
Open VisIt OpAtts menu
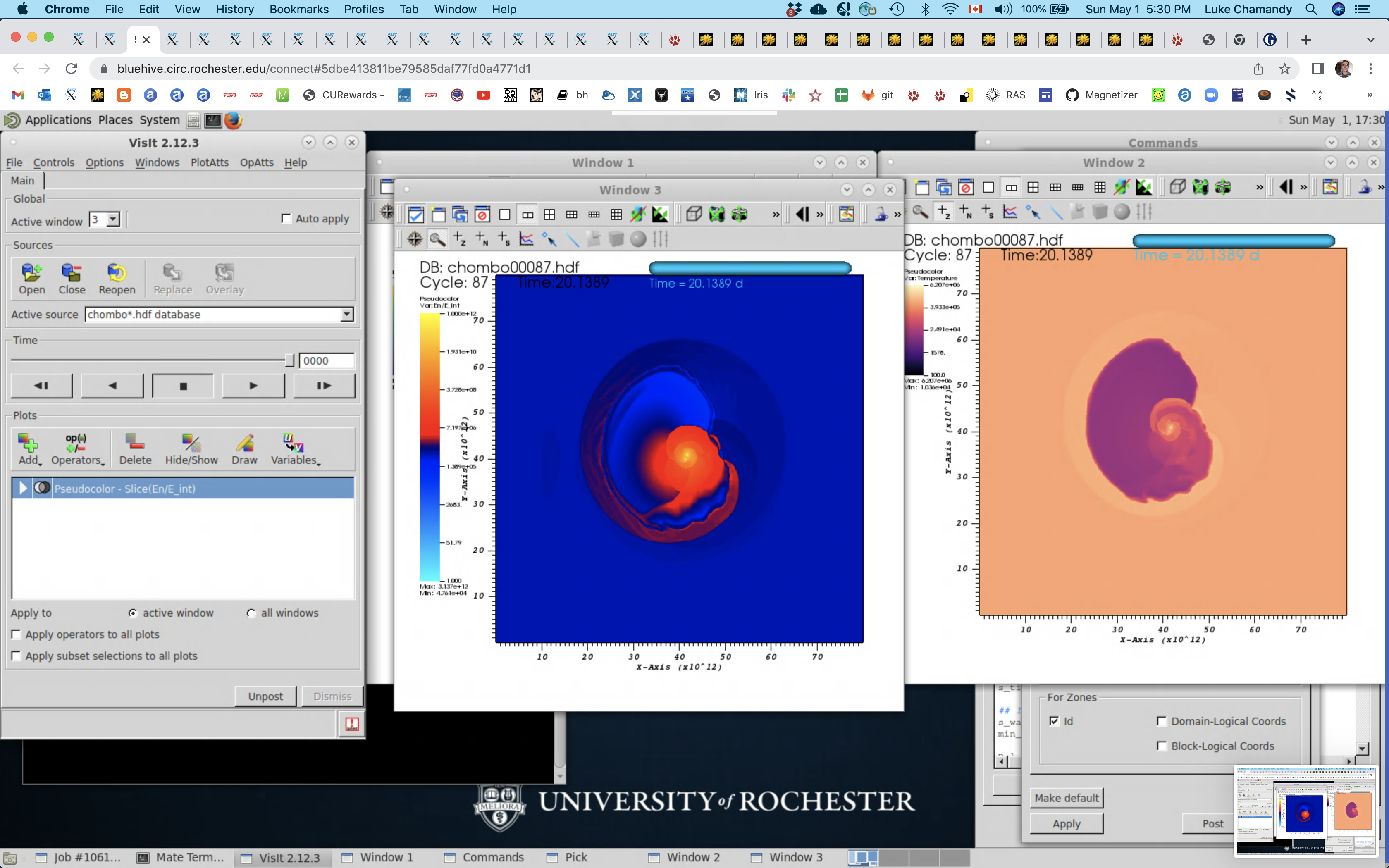pos(257,162)
